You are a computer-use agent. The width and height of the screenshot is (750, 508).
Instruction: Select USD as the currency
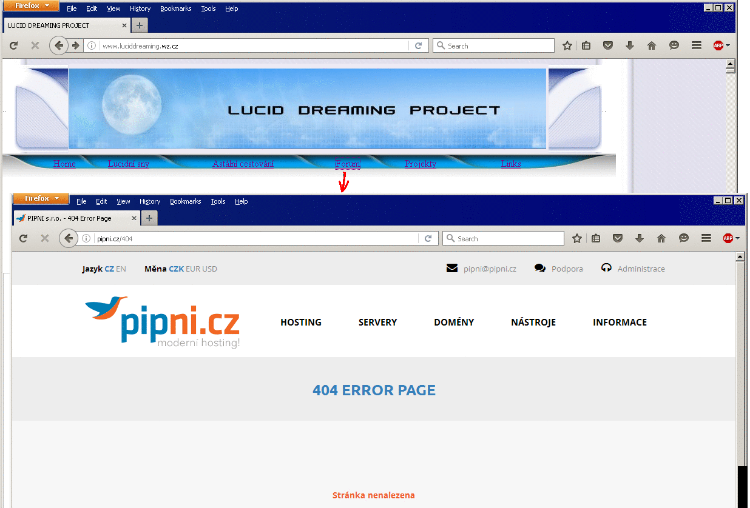[210, 269]
